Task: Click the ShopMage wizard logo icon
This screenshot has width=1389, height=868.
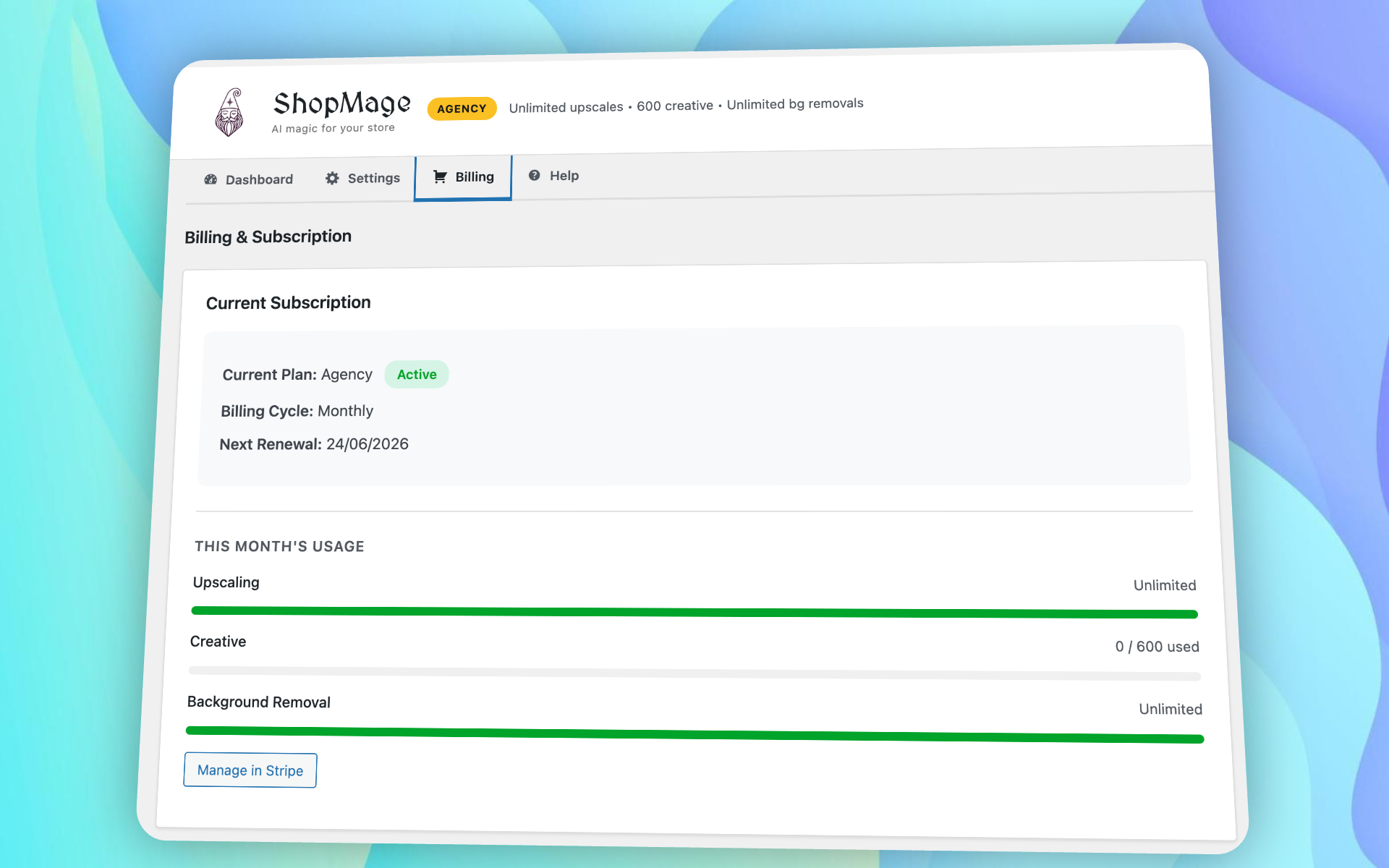Action: point(229,113)
